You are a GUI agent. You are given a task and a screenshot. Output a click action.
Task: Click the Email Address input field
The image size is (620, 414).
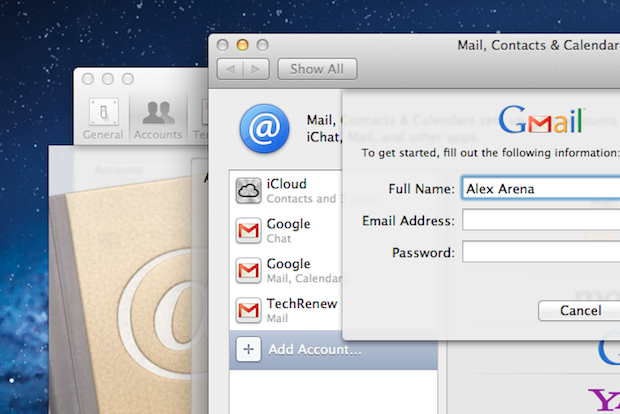pyautogui.click(x=541, y=220)
